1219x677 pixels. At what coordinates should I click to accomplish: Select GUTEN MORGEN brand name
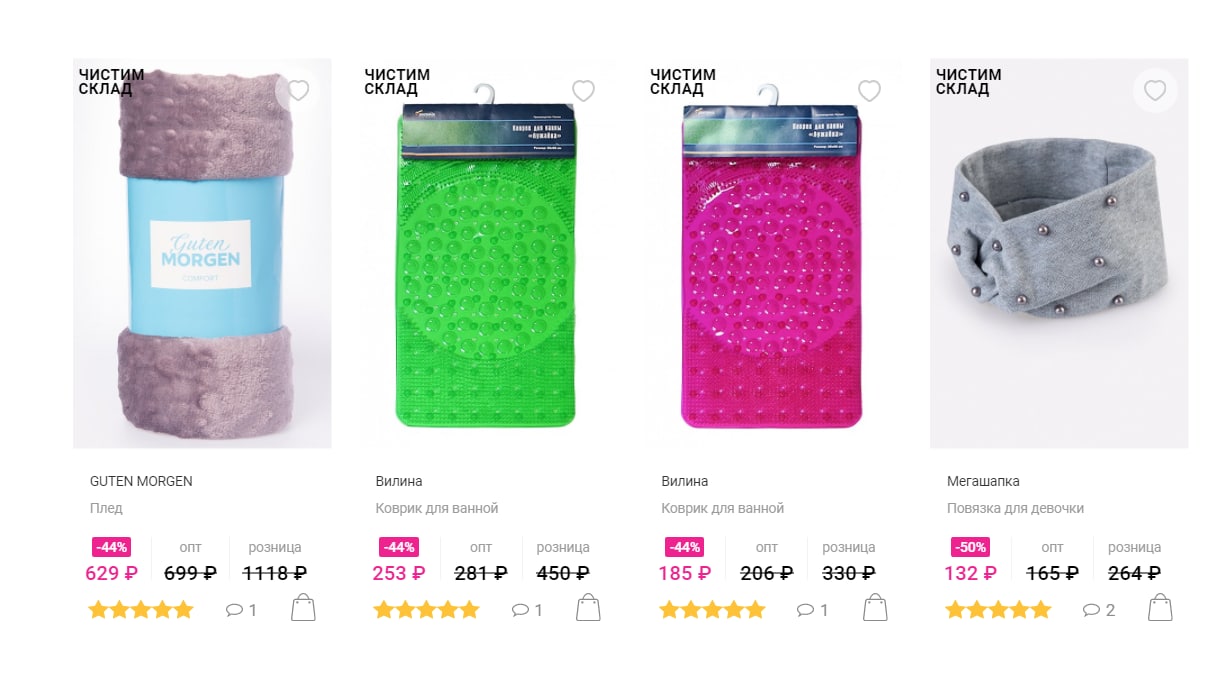pos(141,481)
